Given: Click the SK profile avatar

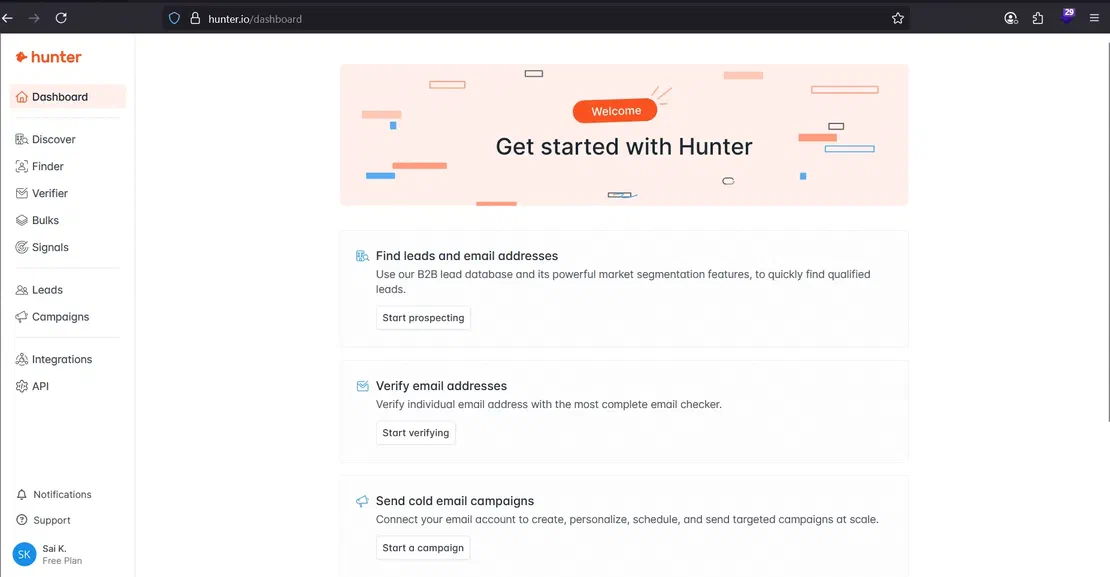Looking at the screenshot, I should (25, 554).
